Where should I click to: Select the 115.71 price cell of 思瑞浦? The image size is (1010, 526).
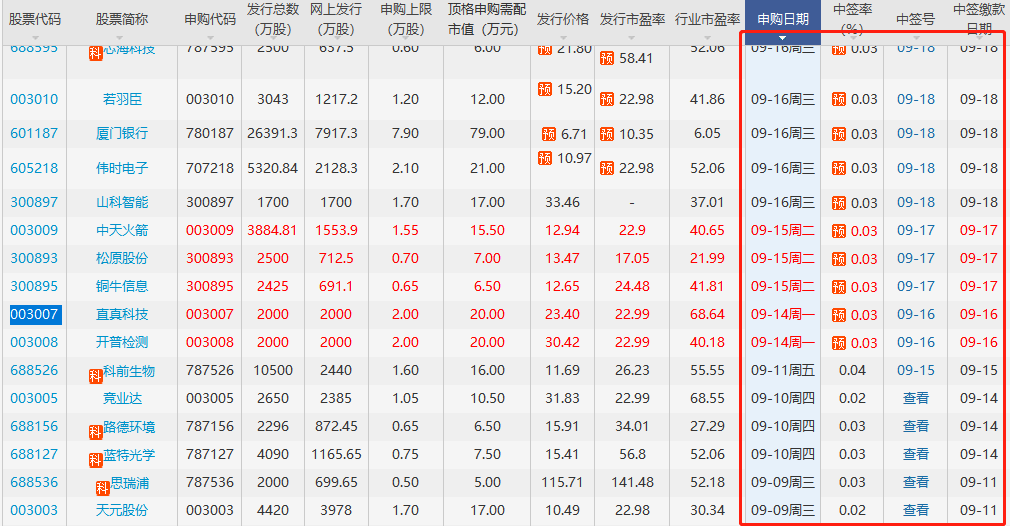562,482
